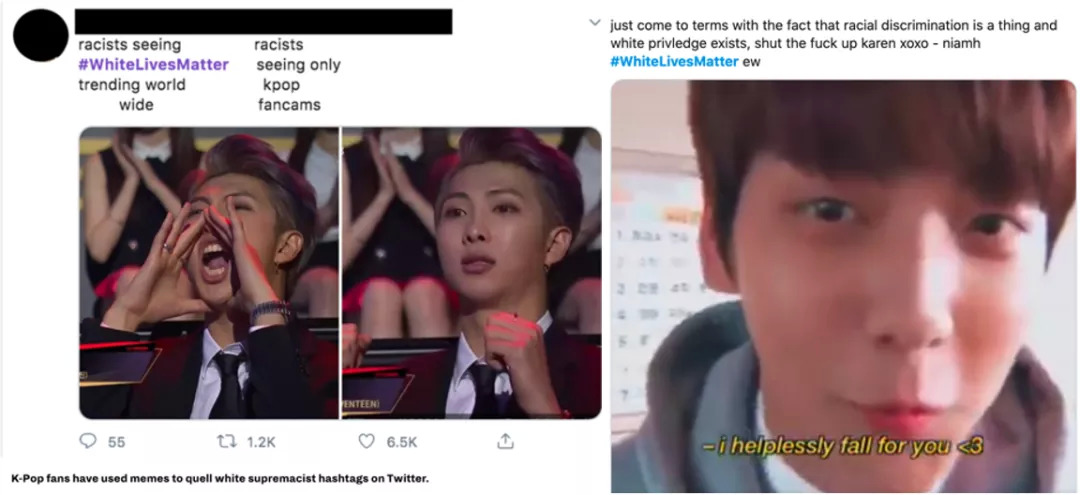Click the redacted username bar
This screenshot has width=1080, height=495.
pyautogui.click(x=263, y=21)
